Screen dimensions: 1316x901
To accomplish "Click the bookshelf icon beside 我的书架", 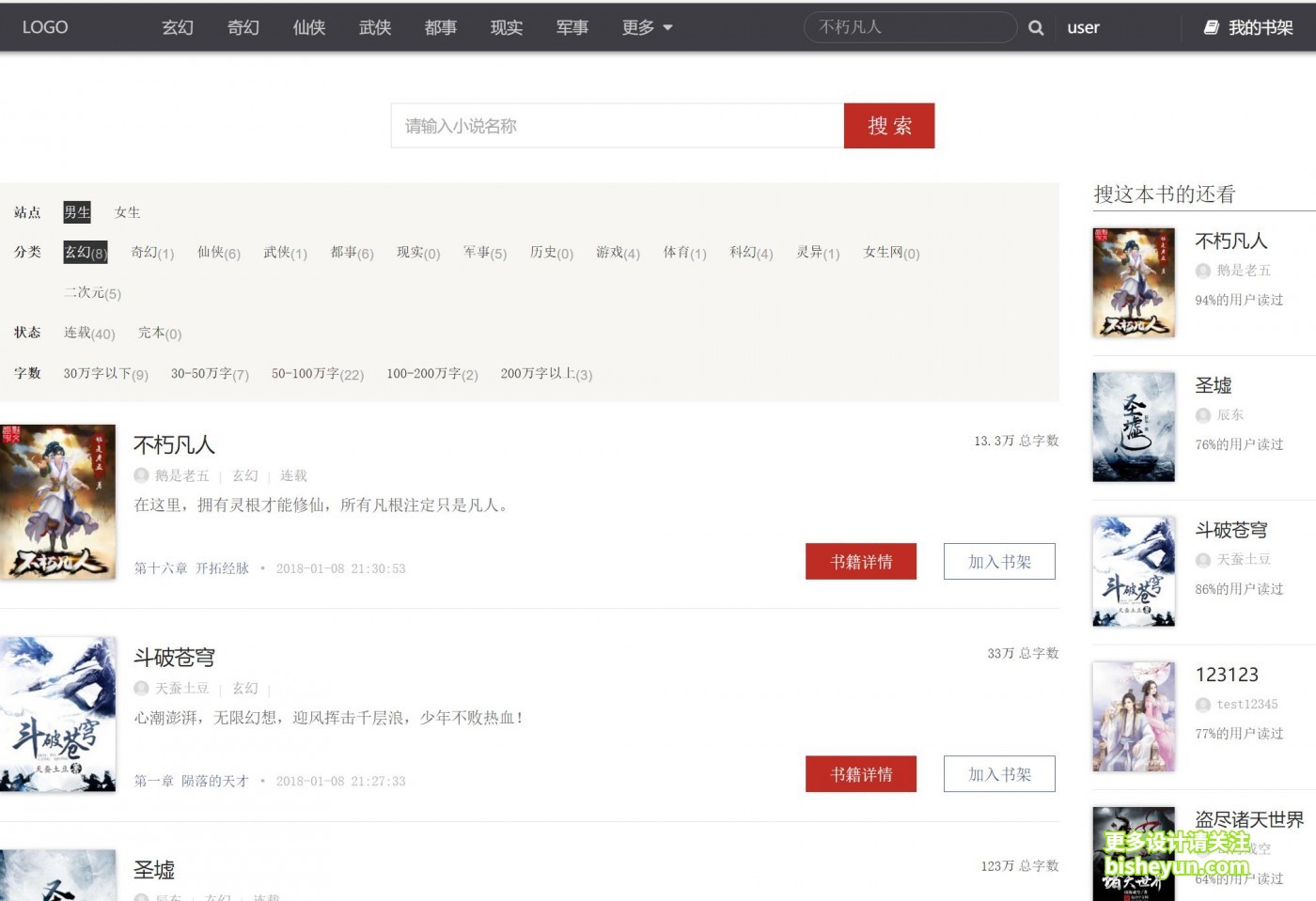I will coord(1212,27).
